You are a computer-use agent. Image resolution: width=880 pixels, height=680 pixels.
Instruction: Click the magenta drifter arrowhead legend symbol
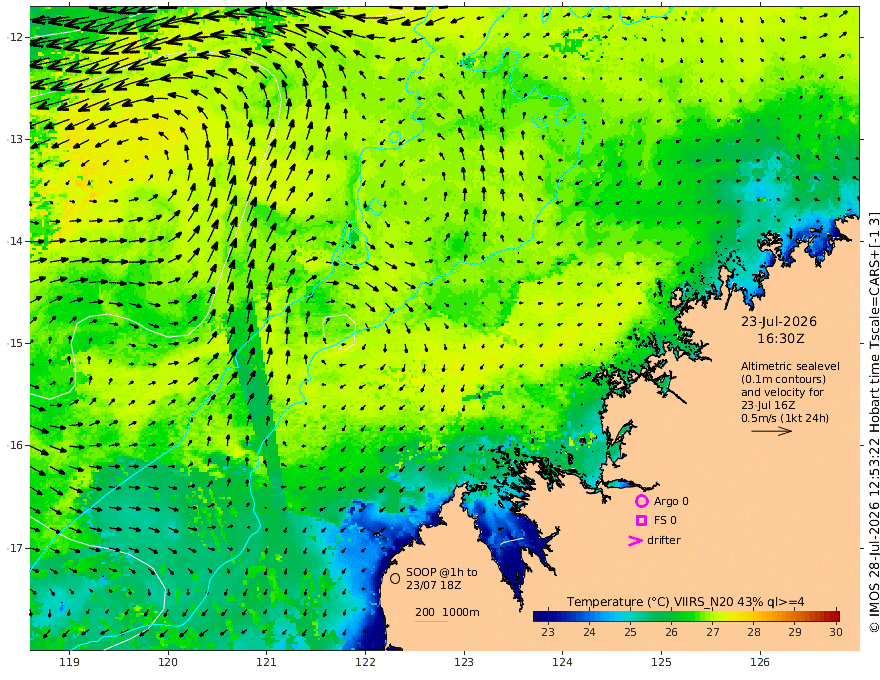coord(635,540)
